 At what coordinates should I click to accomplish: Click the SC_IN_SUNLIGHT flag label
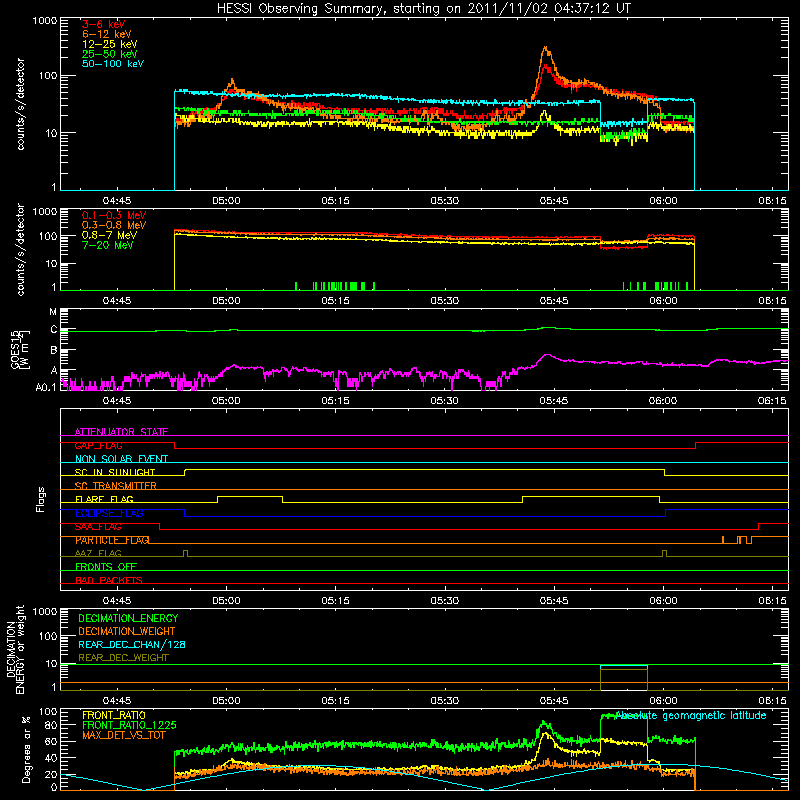115,472
